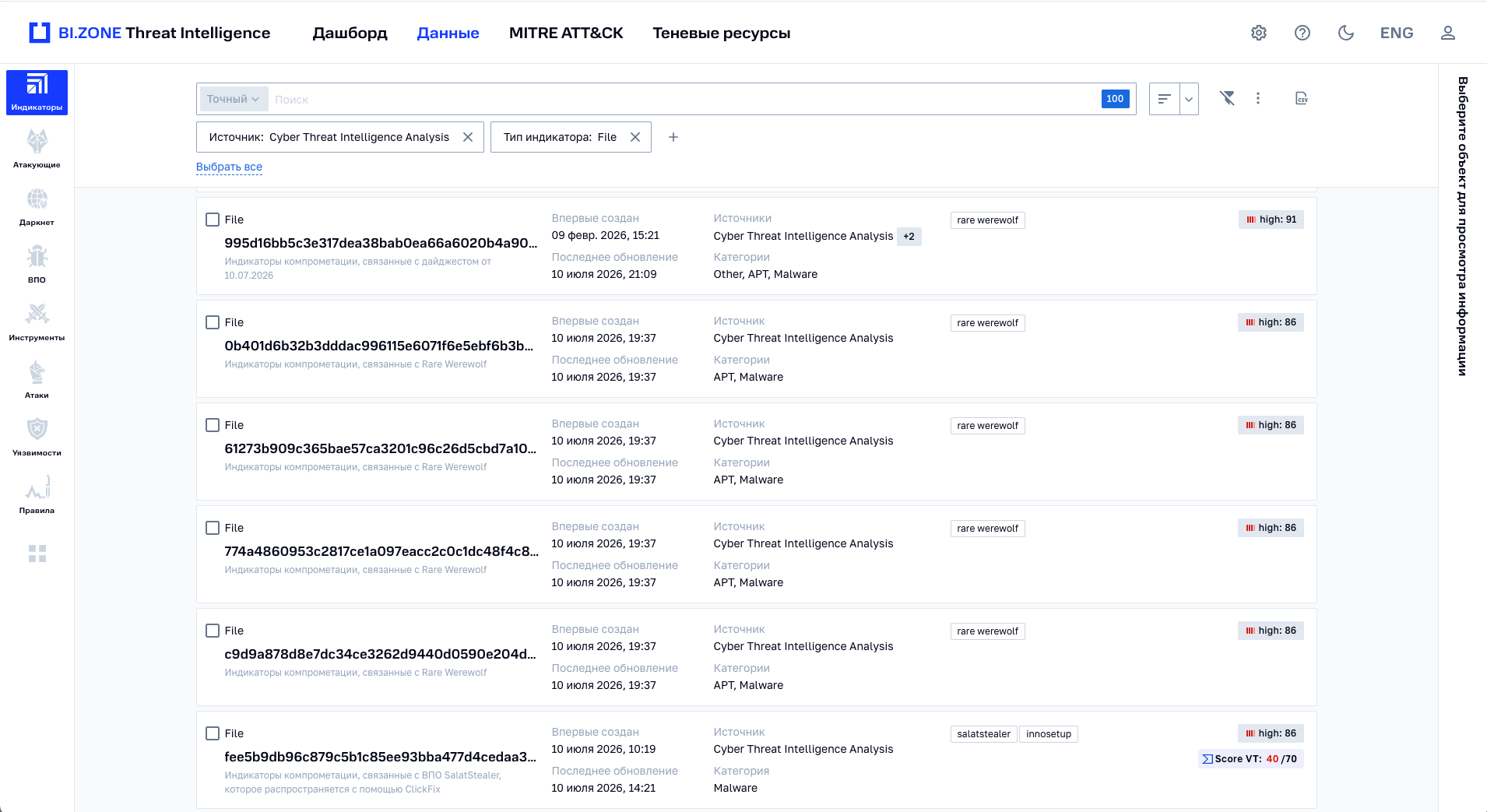1487x812 pixels.
Task: Click '10 июля 2026, 10:19' creation date
Action: [x=603, y=749]
